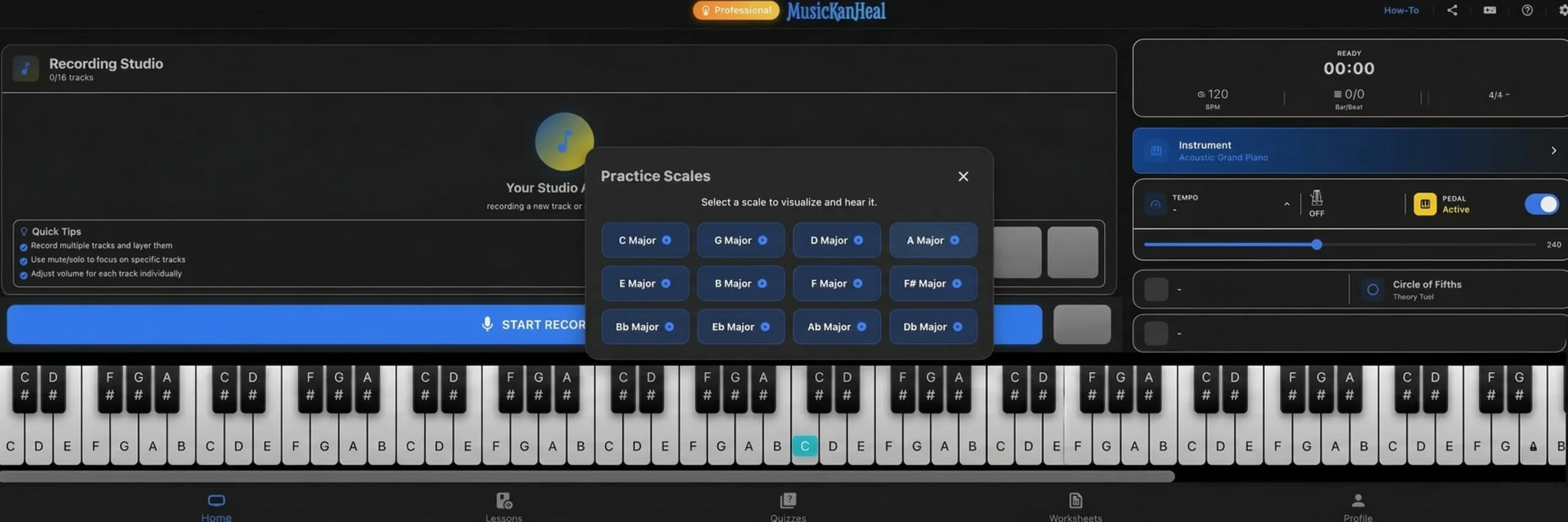The height and width of the screenshot is (522, 1568).
Task: Click the Lessons tab icon
Action: click(503, 500)
